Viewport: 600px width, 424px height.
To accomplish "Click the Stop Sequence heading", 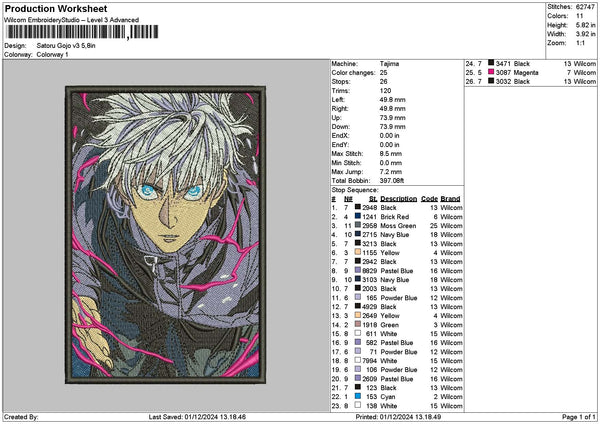I will (355, 190).
